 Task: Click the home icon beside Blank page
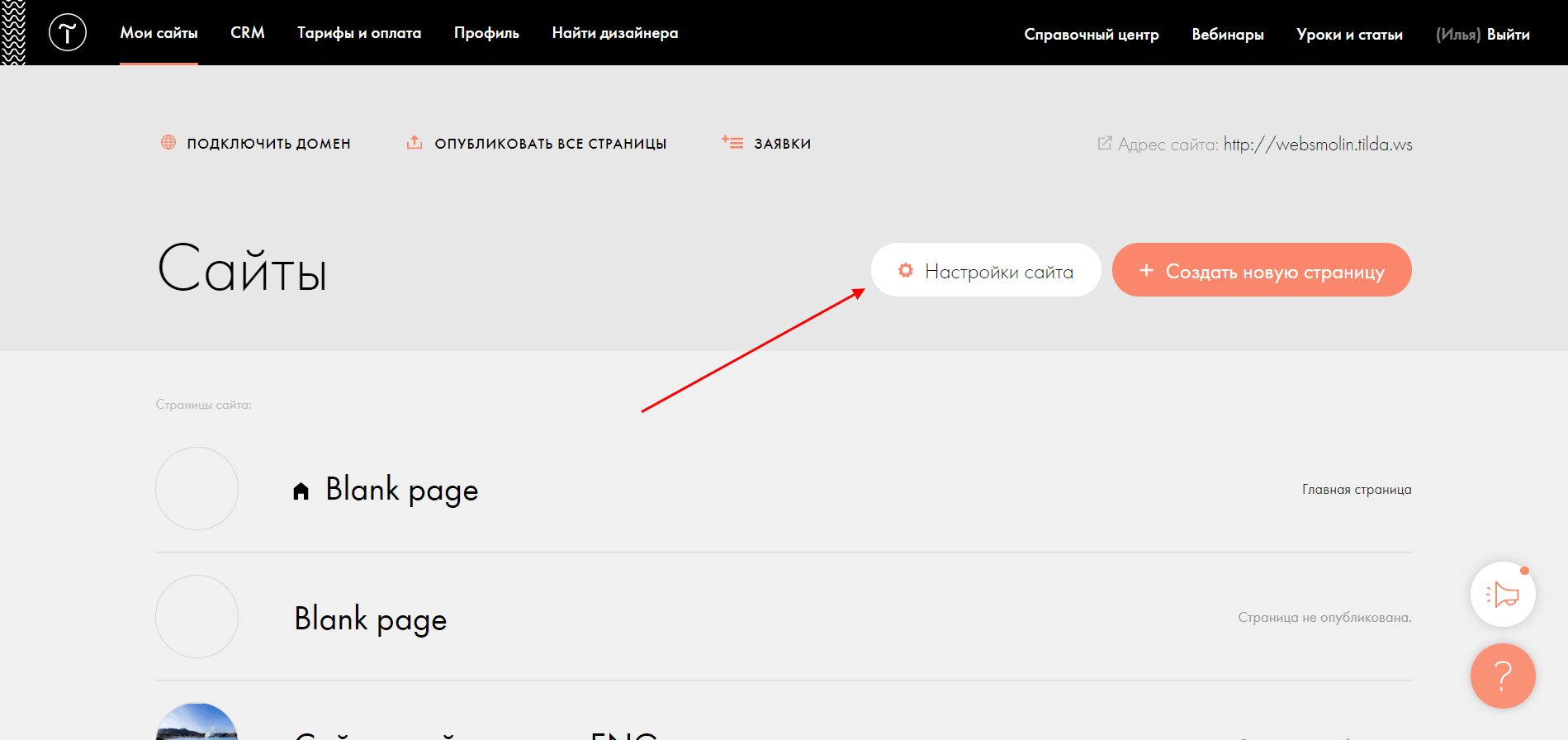pyautogui.click(x=301, y=491)
